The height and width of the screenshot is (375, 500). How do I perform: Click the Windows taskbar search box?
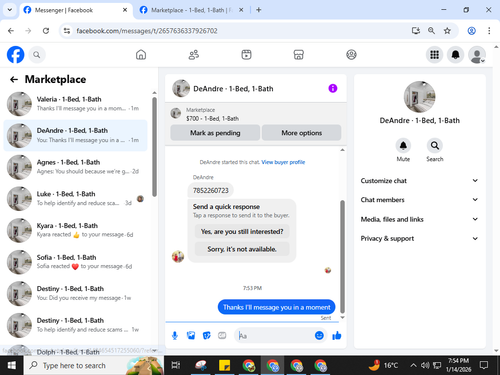(94, 365)
